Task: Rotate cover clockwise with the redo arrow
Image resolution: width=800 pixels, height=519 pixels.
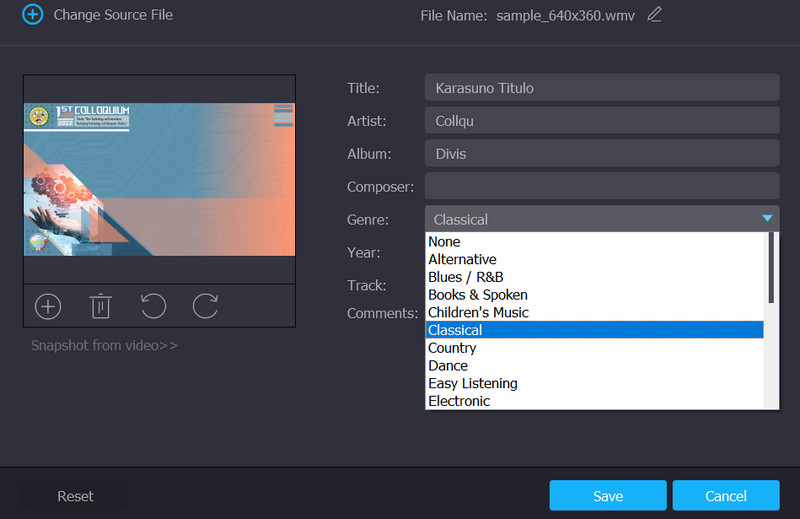Action: click(205, 306)
